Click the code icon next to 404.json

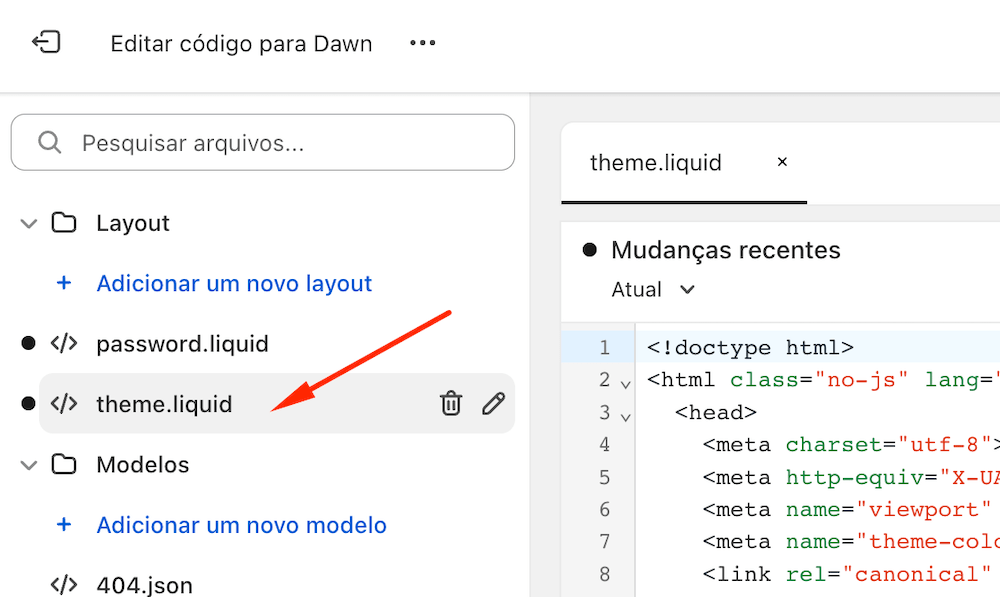[64, 584]
